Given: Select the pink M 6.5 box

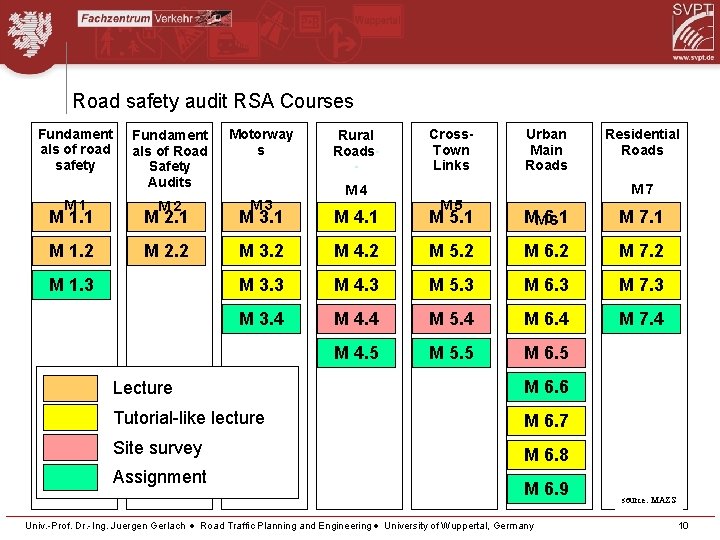Looking at the screenshot, I should click(x=546, y=353).
